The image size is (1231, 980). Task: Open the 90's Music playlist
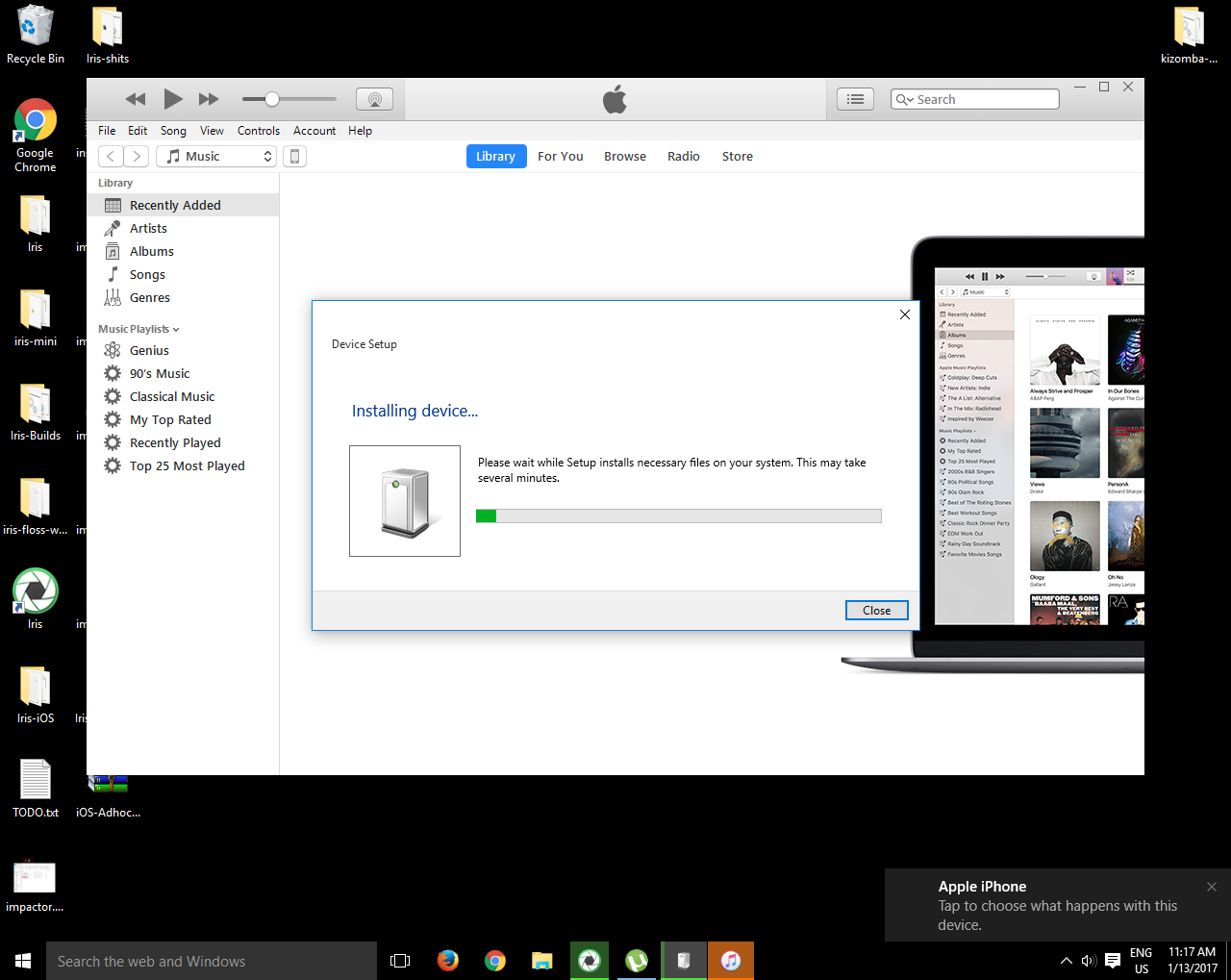(183, 373)
